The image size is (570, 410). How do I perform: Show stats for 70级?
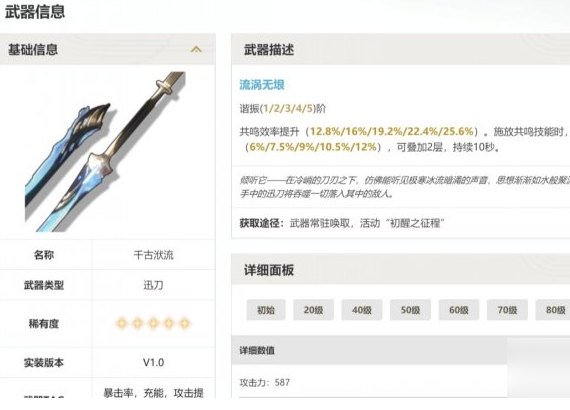point(507,310)
